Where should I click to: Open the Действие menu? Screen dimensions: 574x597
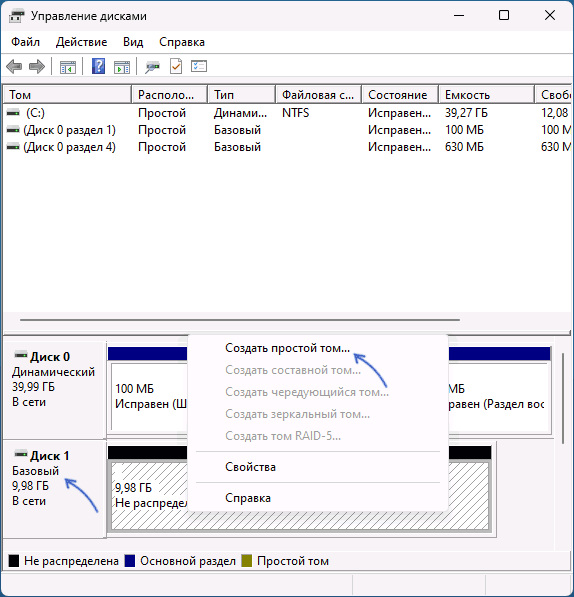81,42
